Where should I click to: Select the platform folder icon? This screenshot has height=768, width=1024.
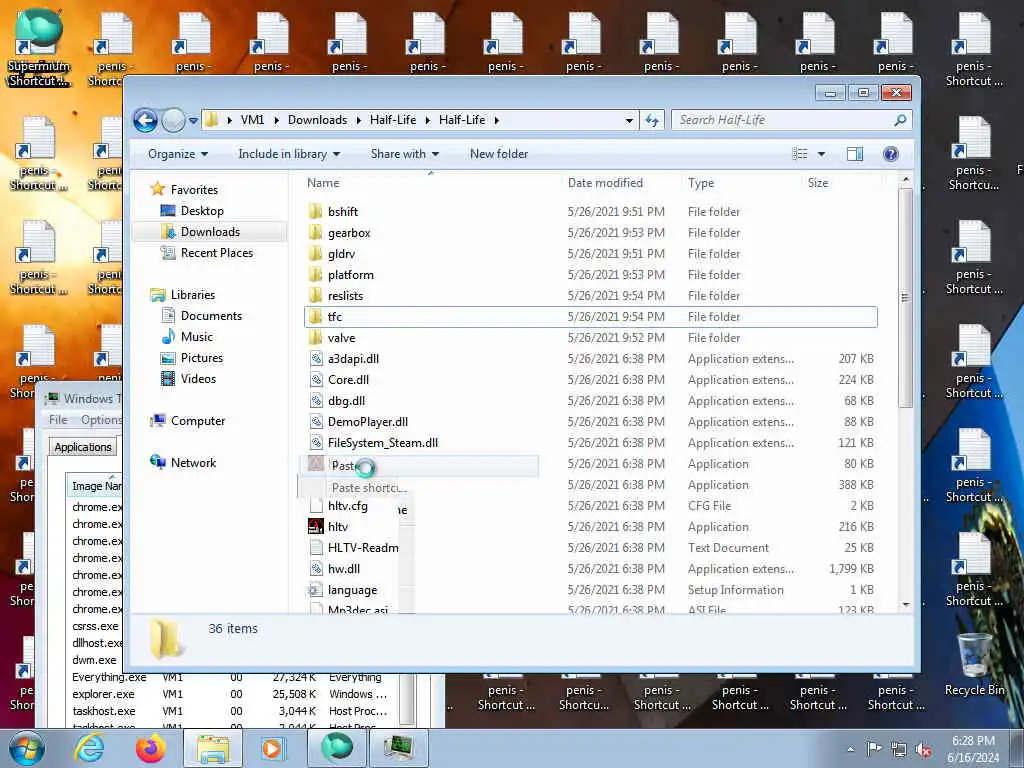pyautogui.click(x=315, y=274)
